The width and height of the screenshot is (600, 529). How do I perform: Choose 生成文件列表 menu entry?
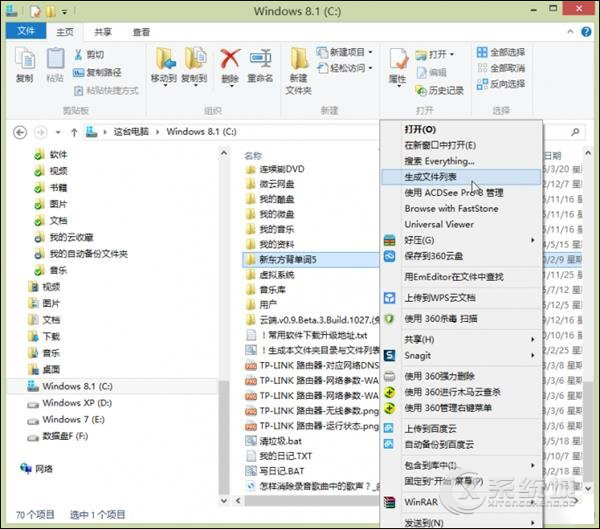[x=461, y=177]
